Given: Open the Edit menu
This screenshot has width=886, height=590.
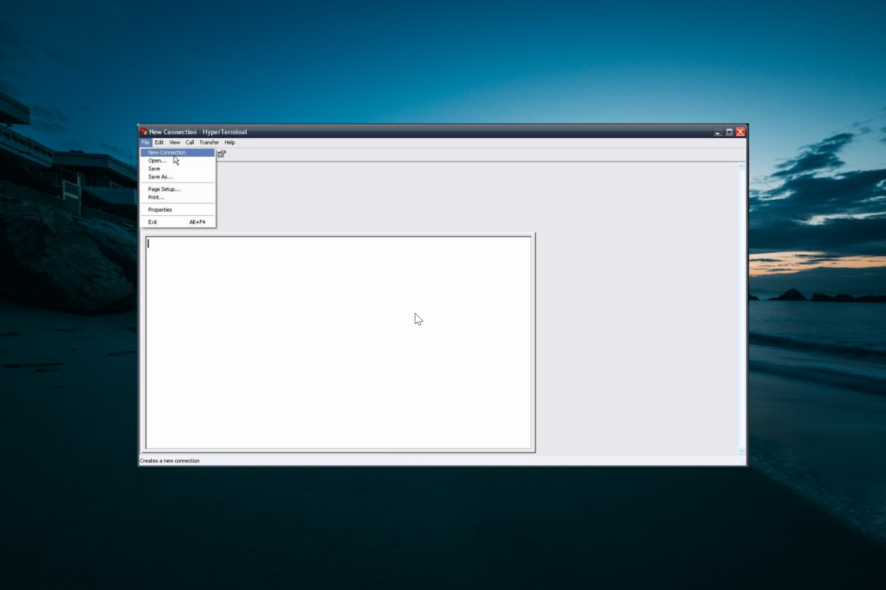Looking at the screenshot, I should [x=158, y=141].
